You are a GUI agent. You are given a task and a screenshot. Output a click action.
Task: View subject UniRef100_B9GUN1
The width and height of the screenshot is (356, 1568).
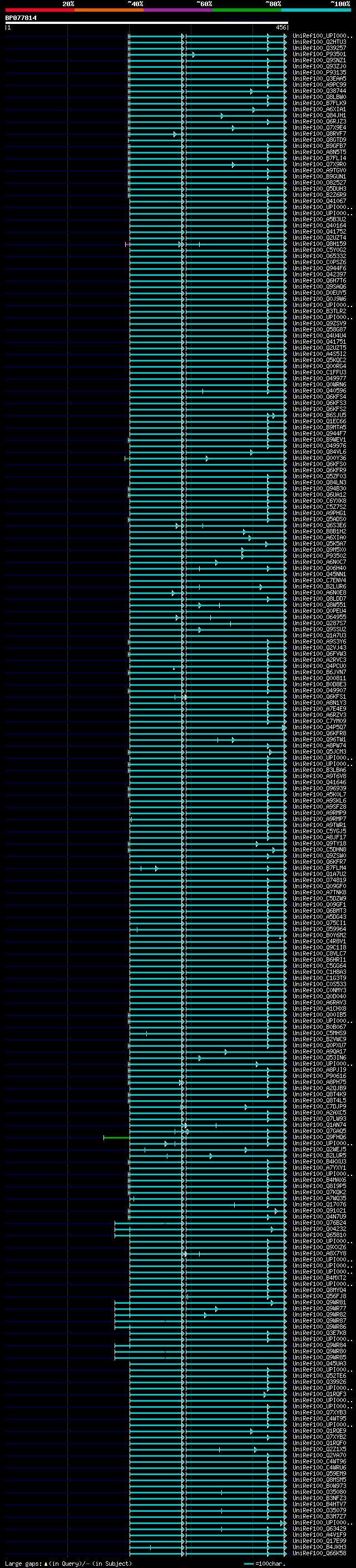[x=319, y=177]
